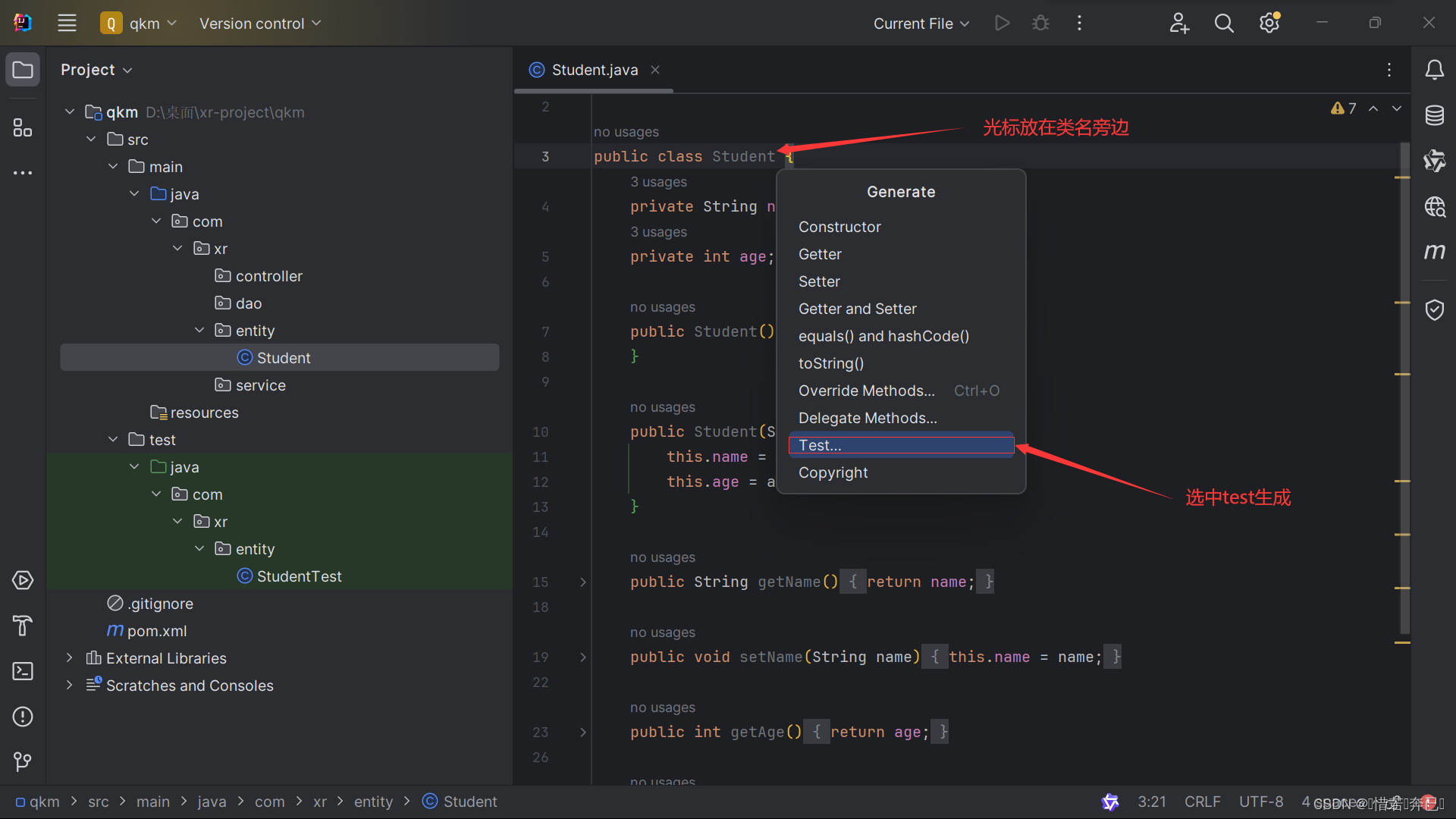
Task: Open editor tab options menu
Action: click(x=1389, y=70)
